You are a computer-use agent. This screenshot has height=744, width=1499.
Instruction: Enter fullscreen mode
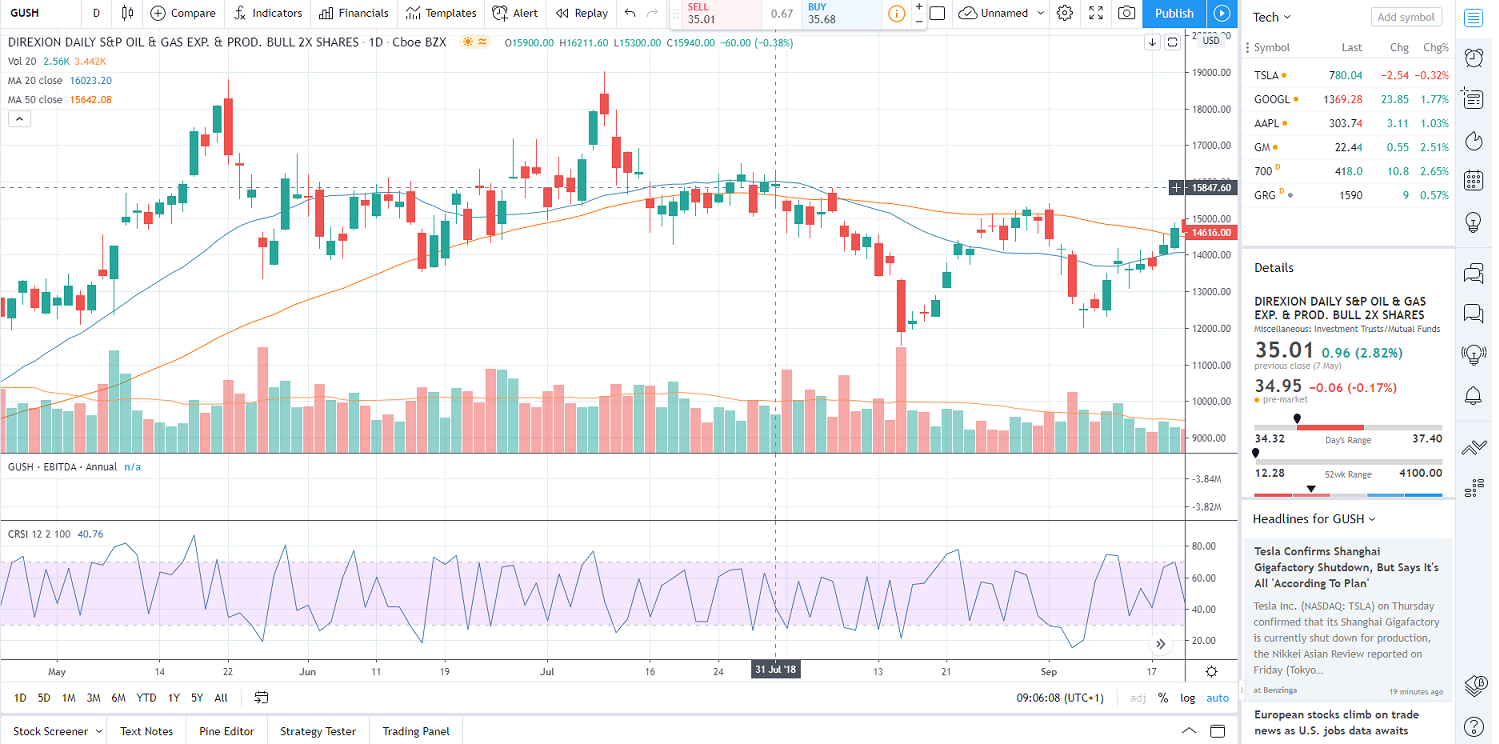(x=1096, y=13)
